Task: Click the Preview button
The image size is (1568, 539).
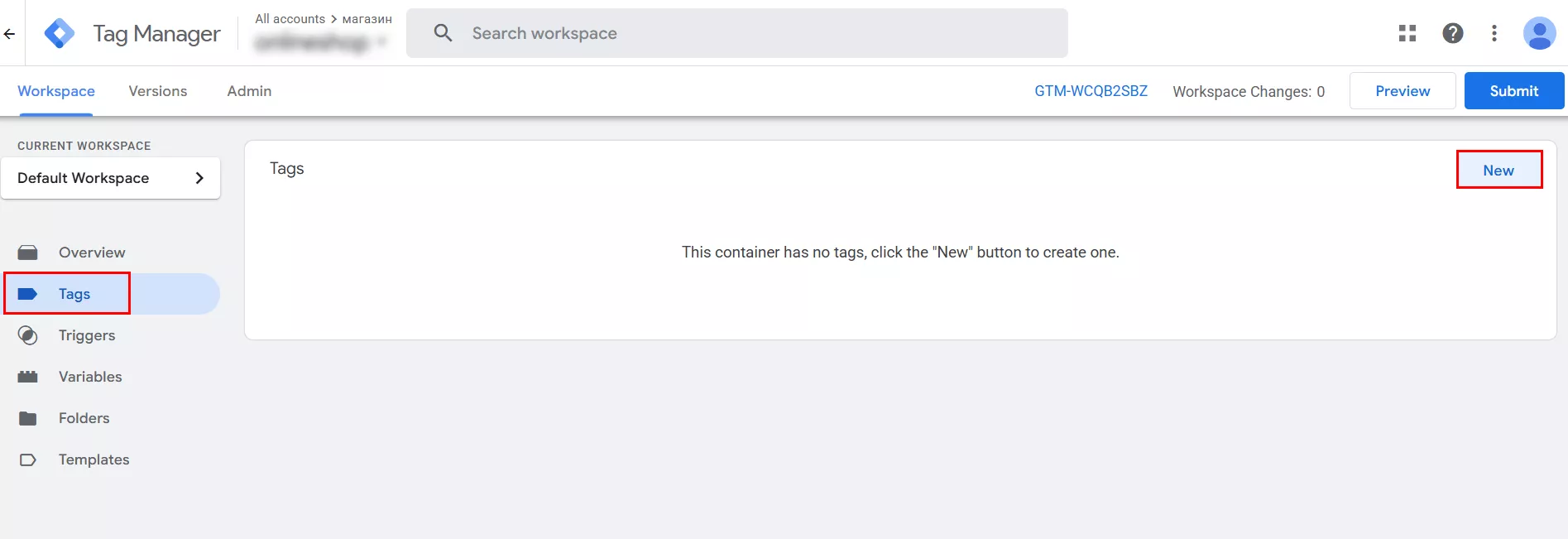Action: click(x=1402, y=91)
